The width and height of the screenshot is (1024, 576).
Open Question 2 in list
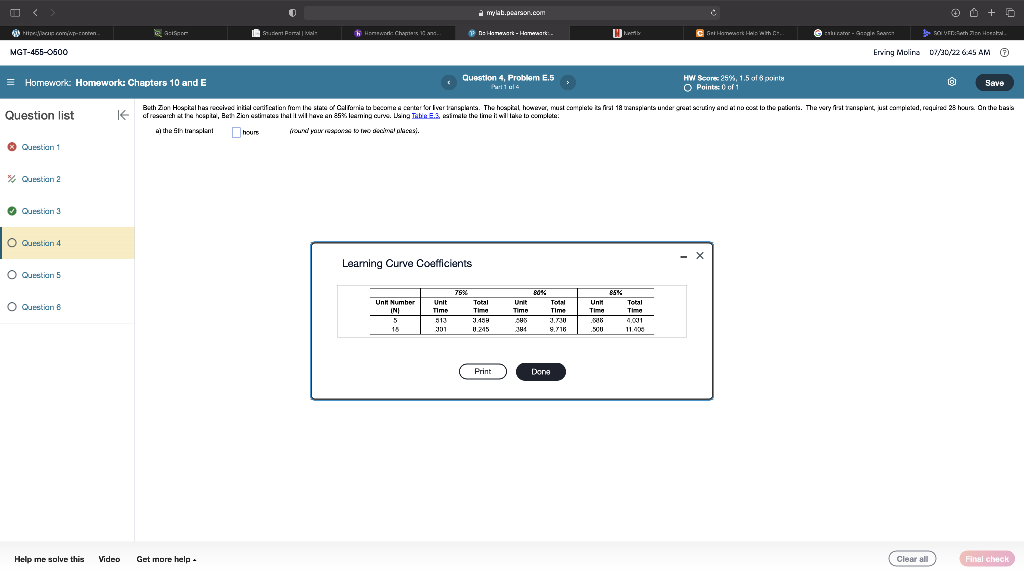pyautogui.click(x=41, y=179)
